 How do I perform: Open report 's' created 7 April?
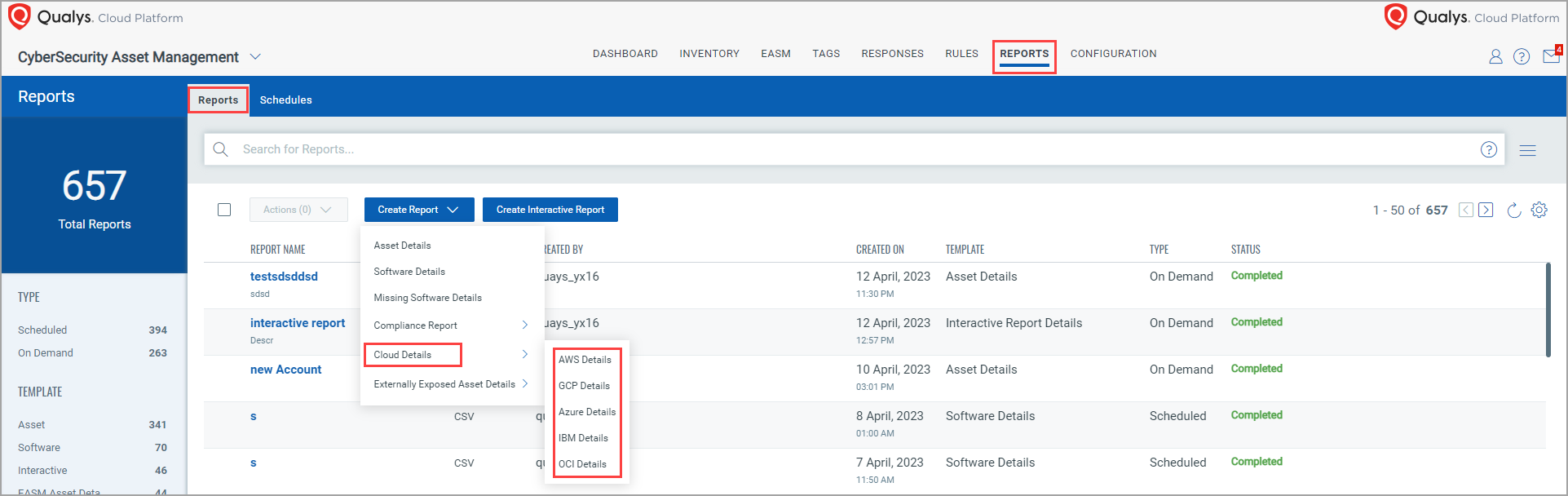point(253,463)
